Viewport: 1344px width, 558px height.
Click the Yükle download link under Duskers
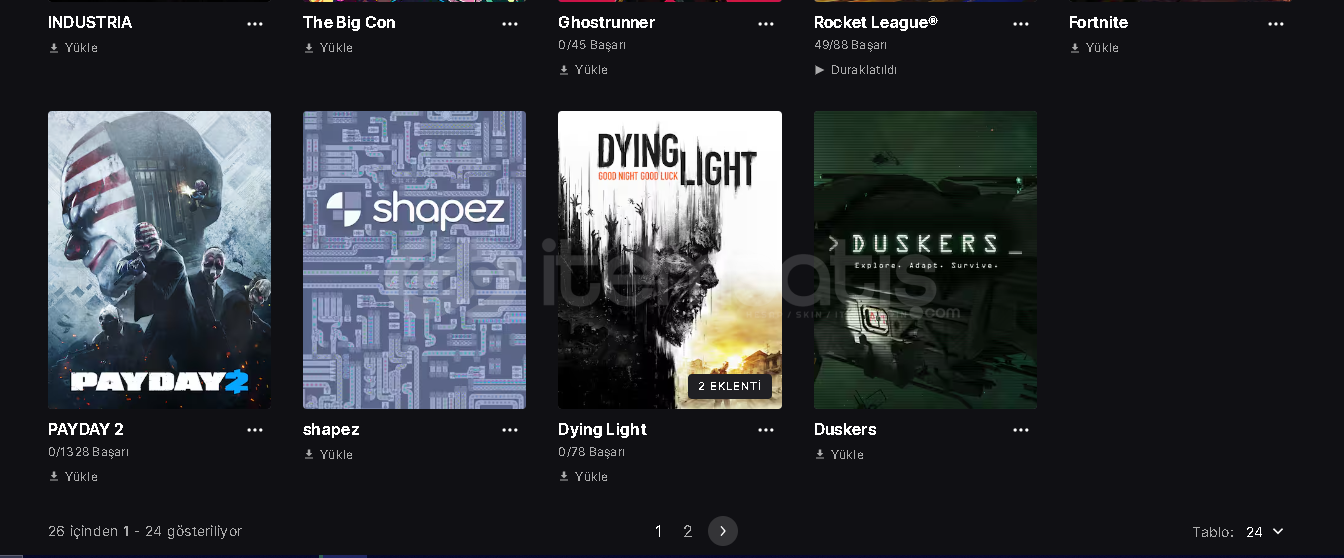tap(839, 455)
